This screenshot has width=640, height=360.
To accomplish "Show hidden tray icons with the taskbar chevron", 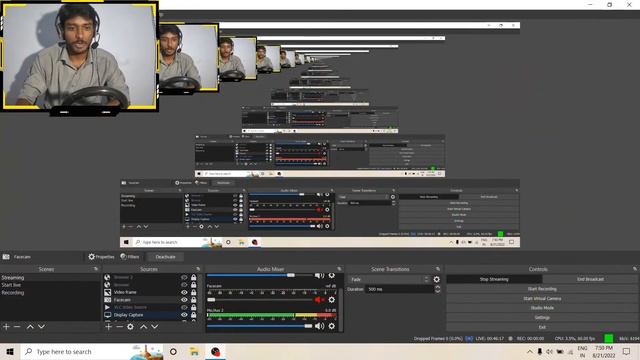I will point(529,351).
